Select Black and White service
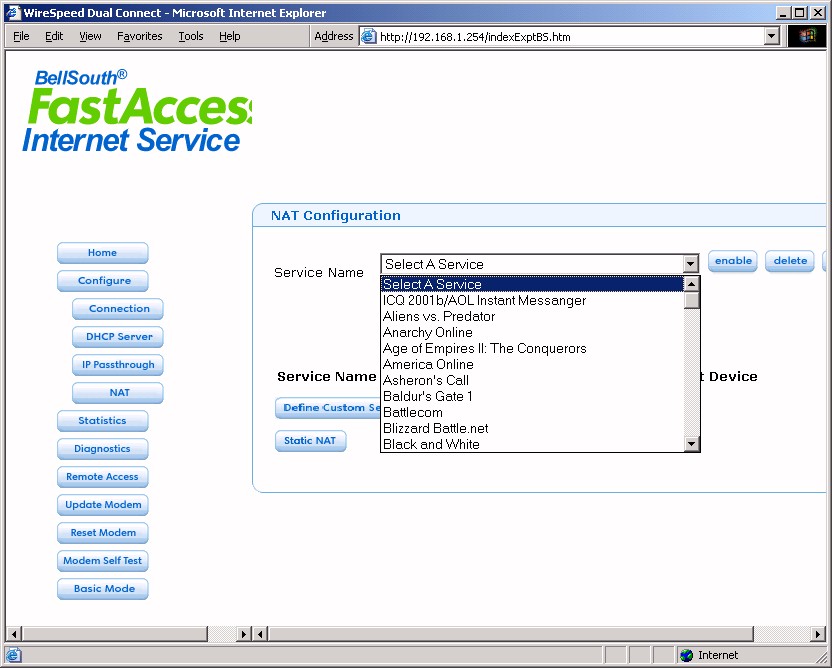 point(532,444)
